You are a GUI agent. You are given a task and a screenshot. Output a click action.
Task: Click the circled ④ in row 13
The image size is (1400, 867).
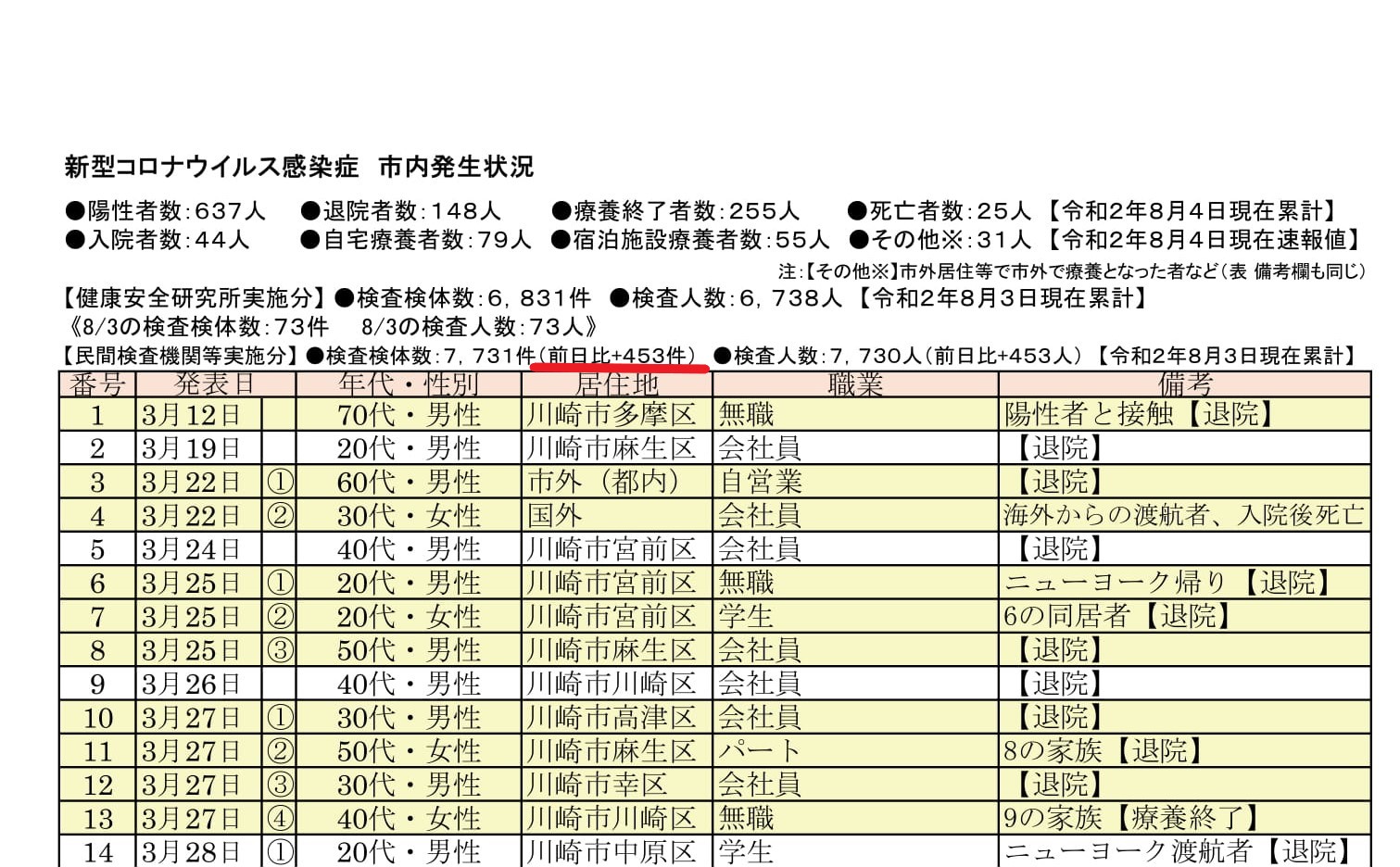280,818
